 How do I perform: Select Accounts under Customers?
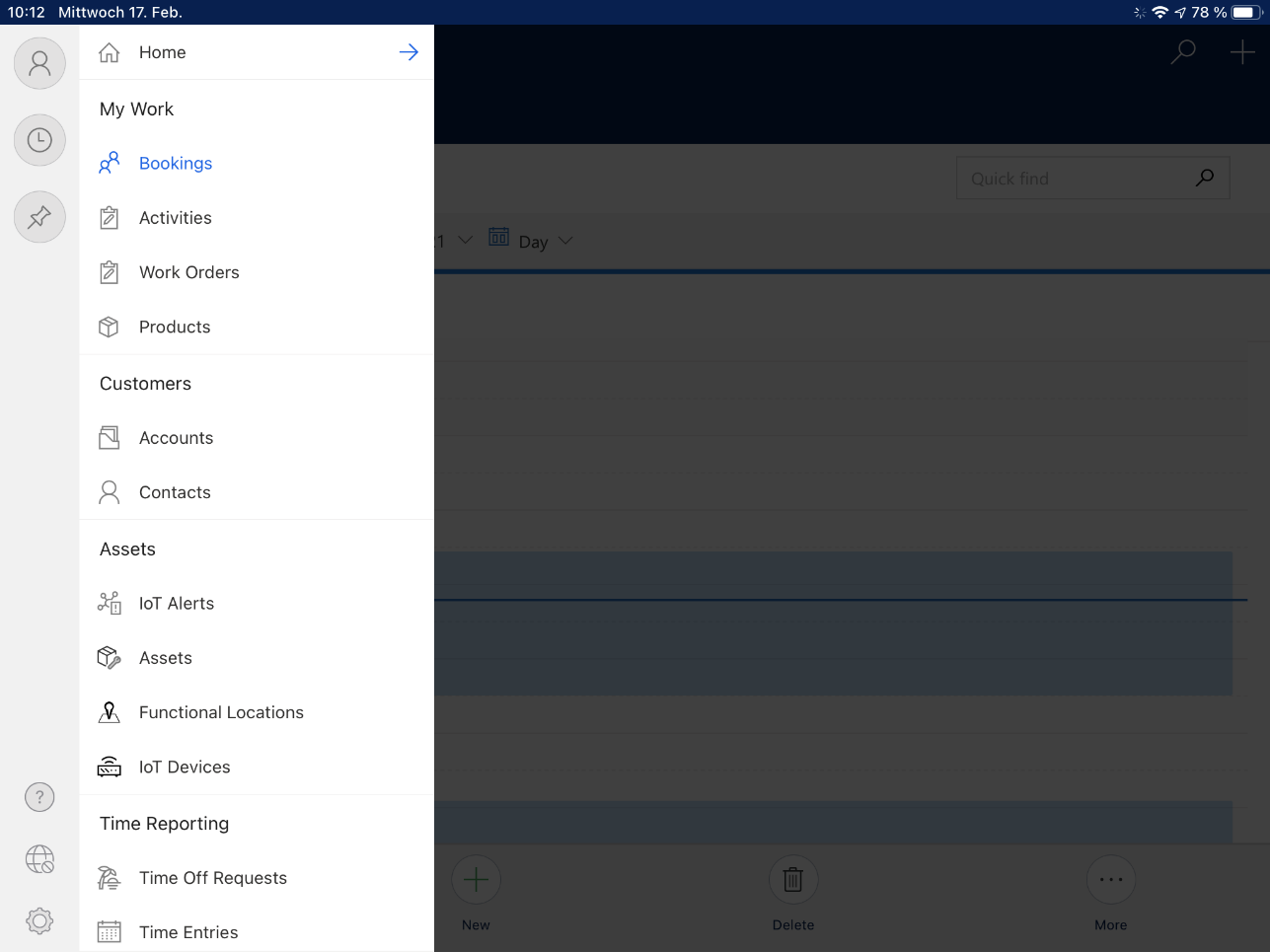click(x=177, y=437)
